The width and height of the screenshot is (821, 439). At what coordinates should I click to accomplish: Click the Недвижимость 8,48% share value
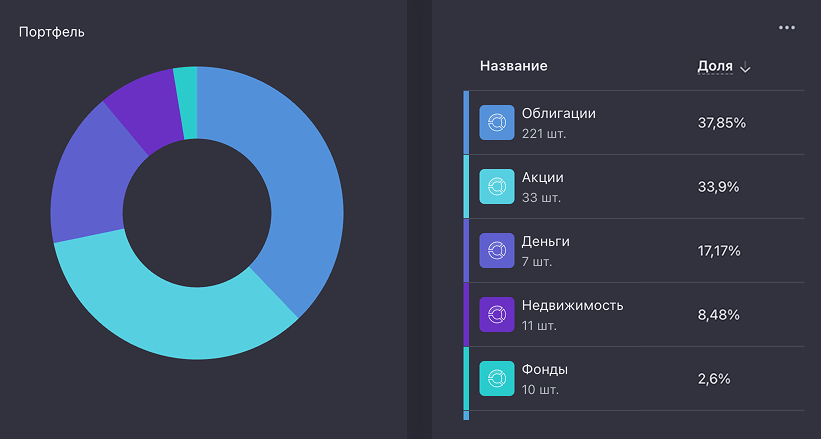click(719, 315)
